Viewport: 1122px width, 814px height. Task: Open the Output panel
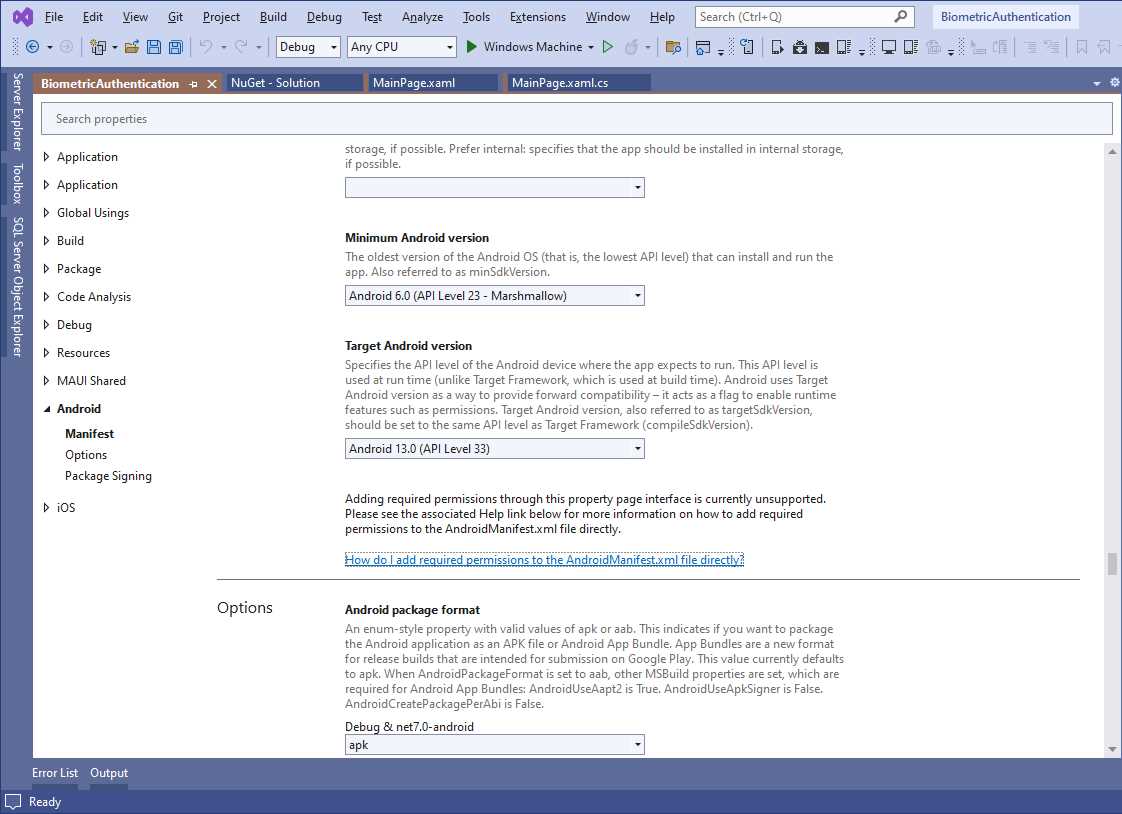(109, 773)
